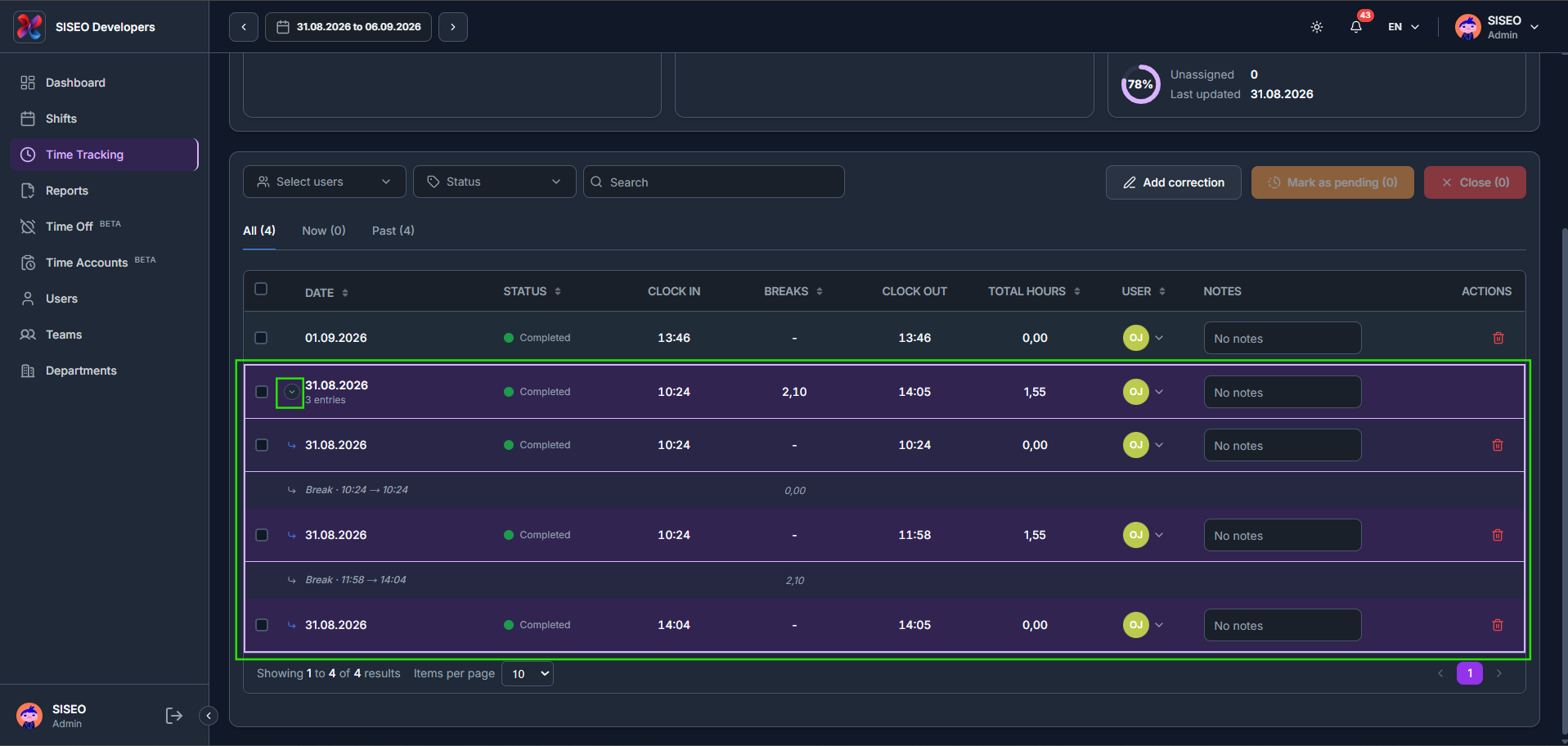
Task: Open the Time Accounts beta page
Action: [104, 263]
